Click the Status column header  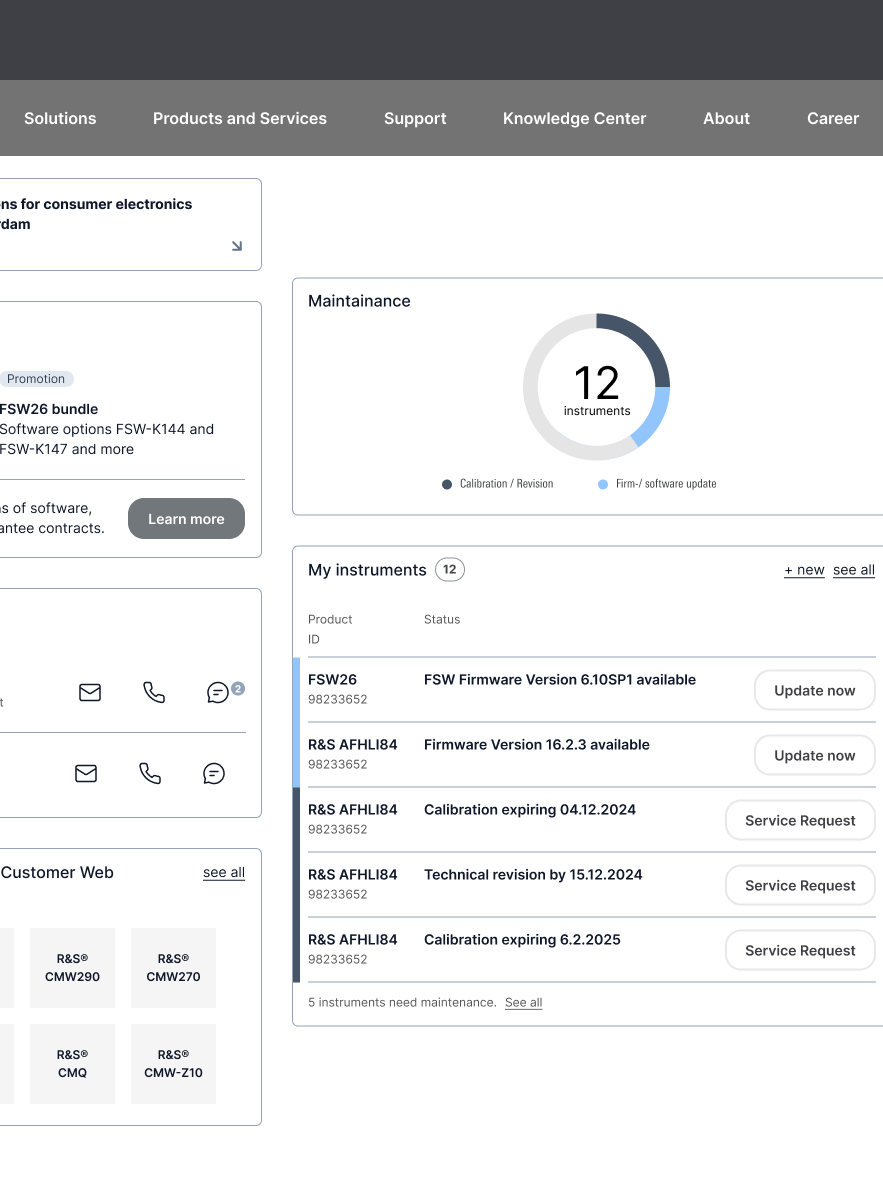pos(442,619)
